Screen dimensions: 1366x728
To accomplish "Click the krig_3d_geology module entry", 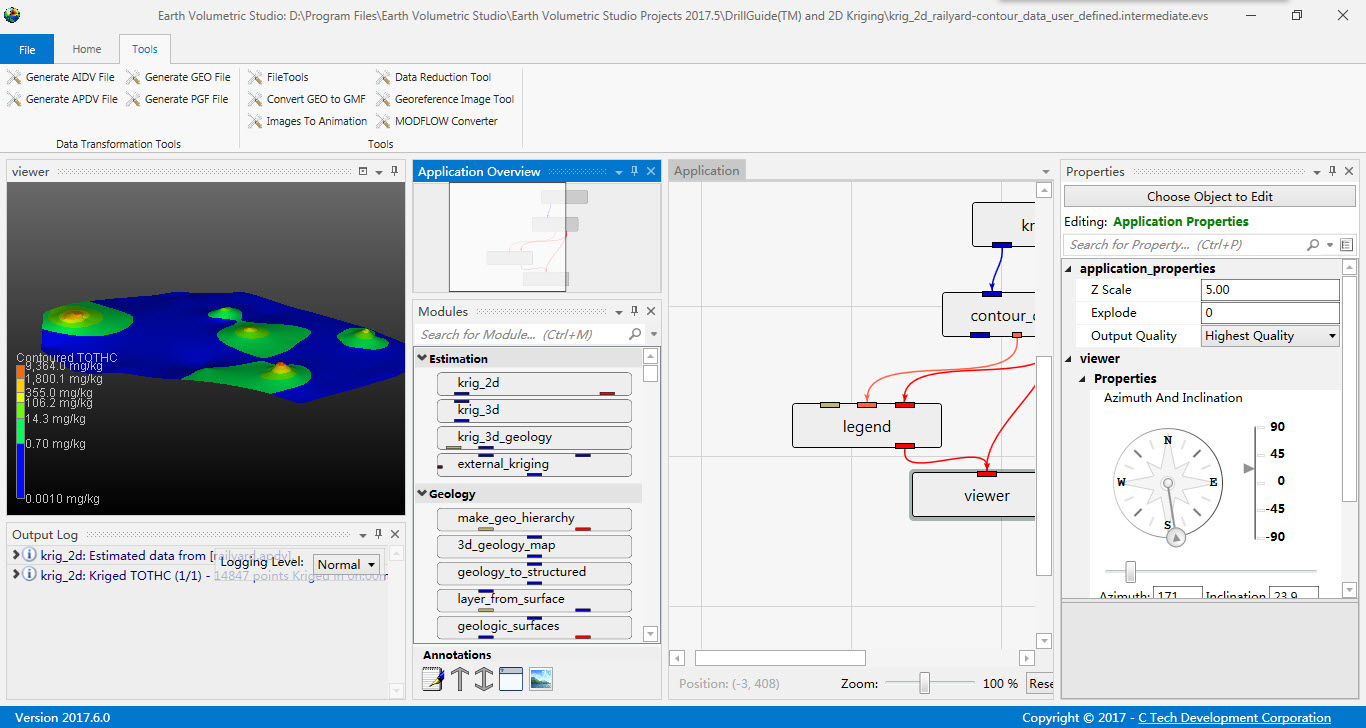I will pyautogui.click(x=534, y=437).
